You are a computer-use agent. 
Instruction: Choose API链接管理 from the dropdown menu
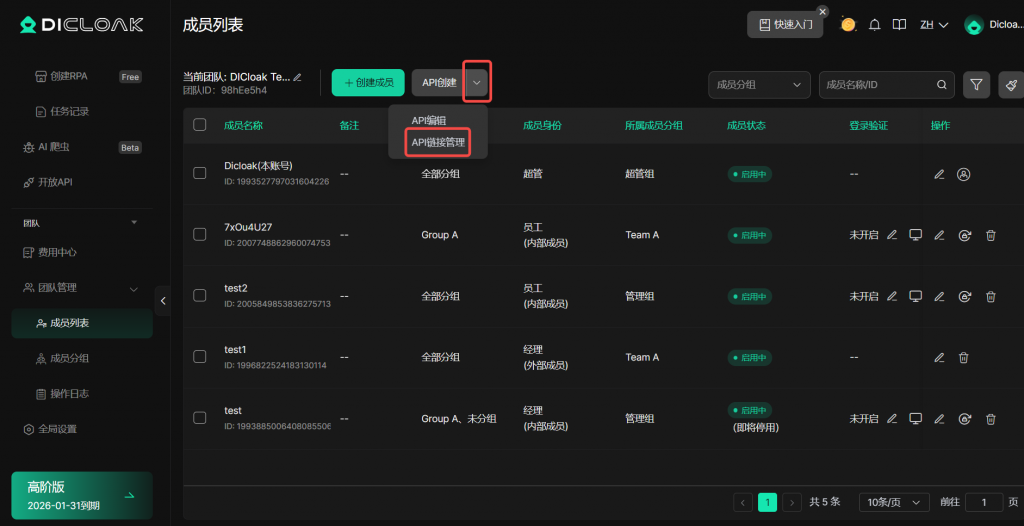tap(438, 143)
